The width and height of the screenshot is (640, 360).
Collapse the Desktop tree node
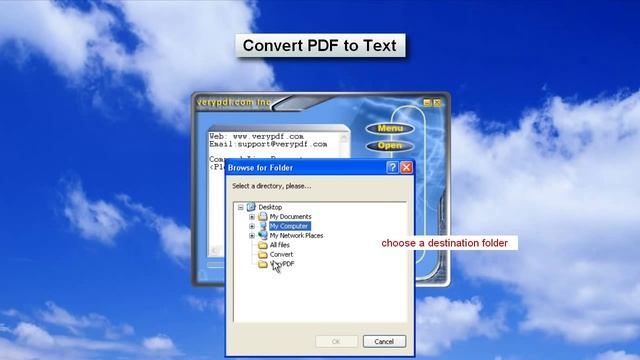[x=240, y=207]
